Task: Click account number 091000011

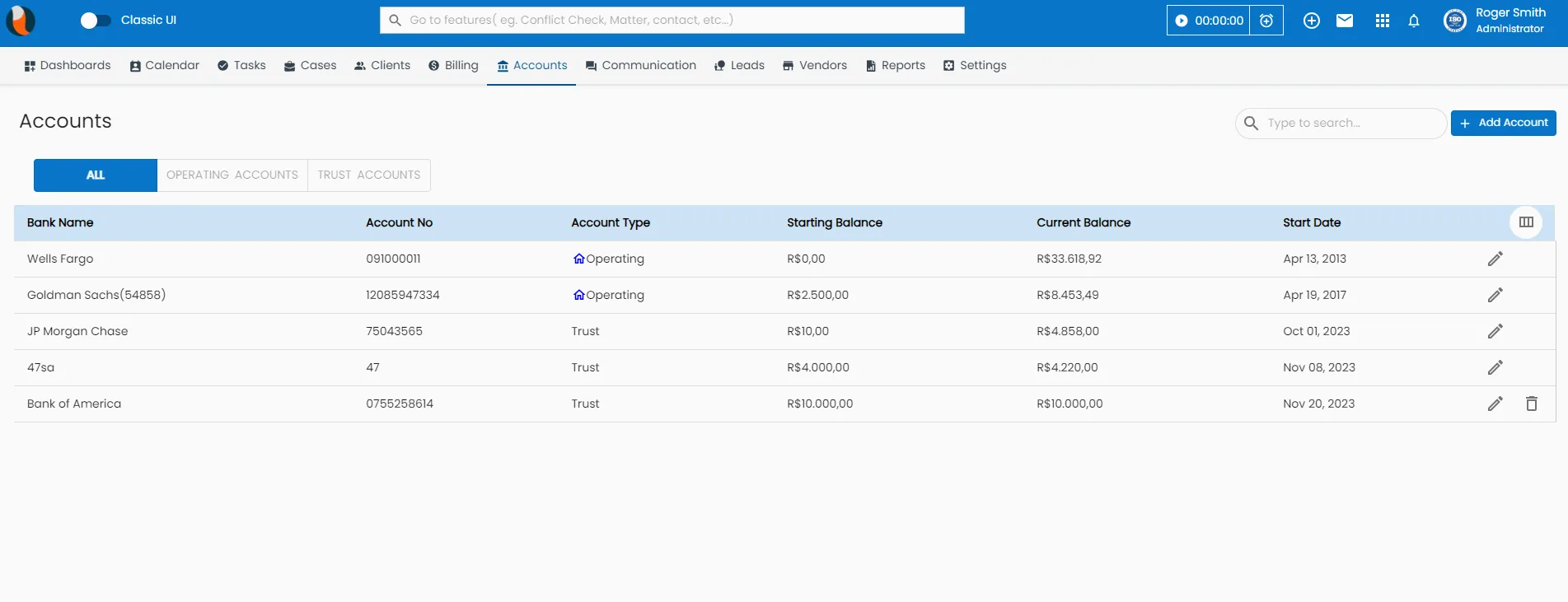Action: pos(393,259)
